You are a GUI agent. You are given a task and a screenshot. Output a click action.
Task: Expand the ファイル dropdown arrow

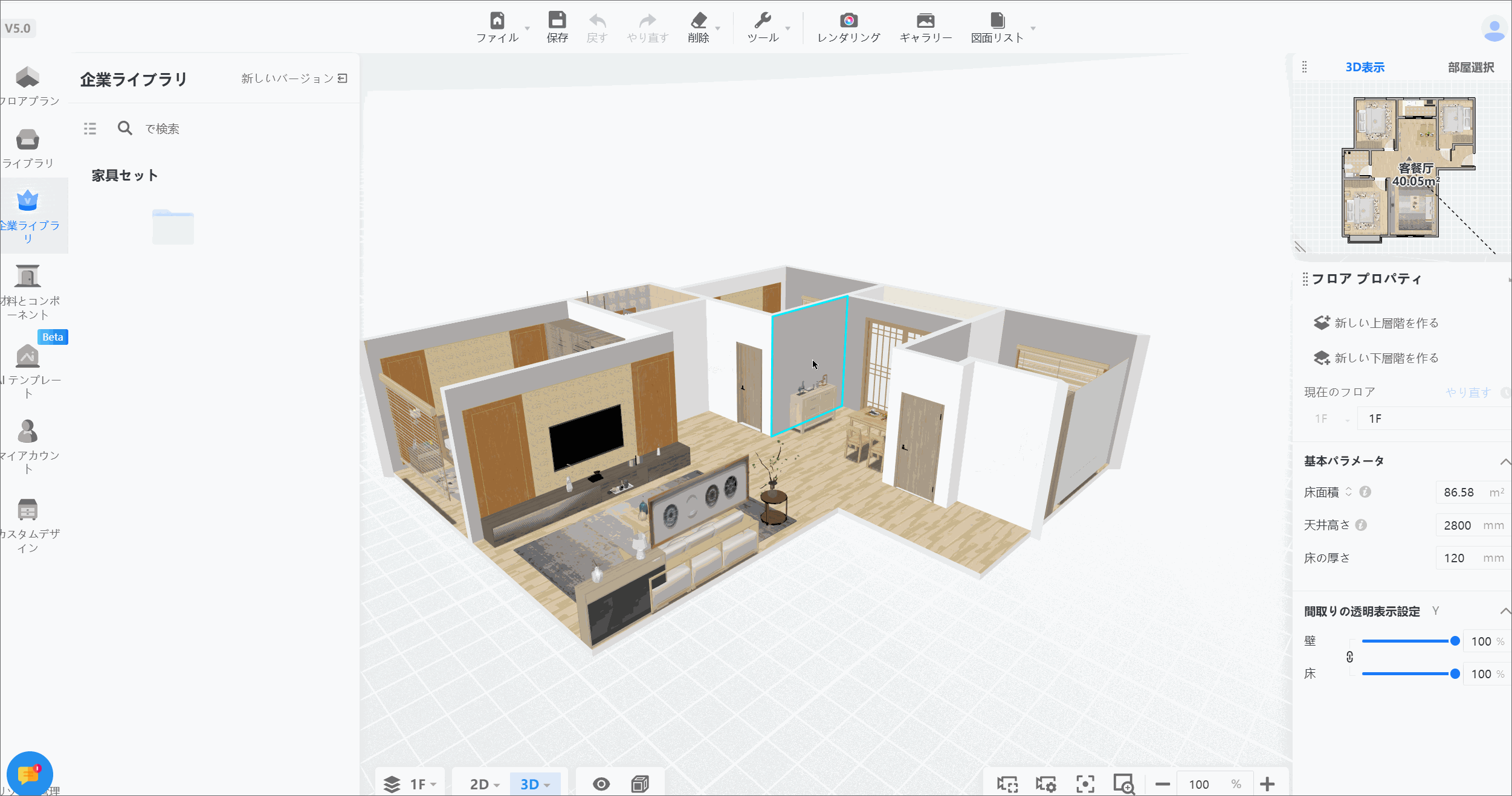coord(527,28)
